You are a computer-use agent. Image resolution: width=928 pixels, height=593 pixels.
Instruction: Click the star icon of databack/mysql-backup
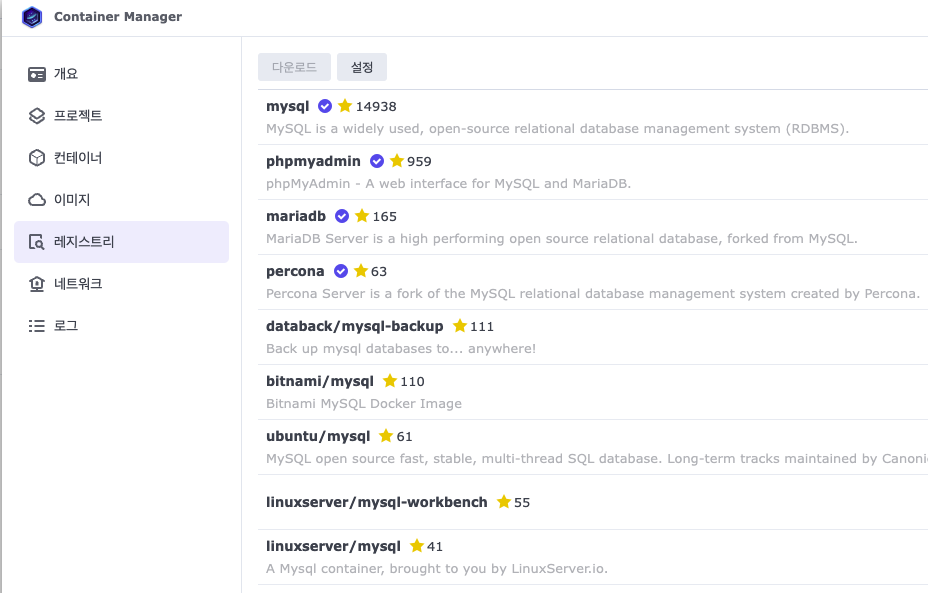coord(460,325)
